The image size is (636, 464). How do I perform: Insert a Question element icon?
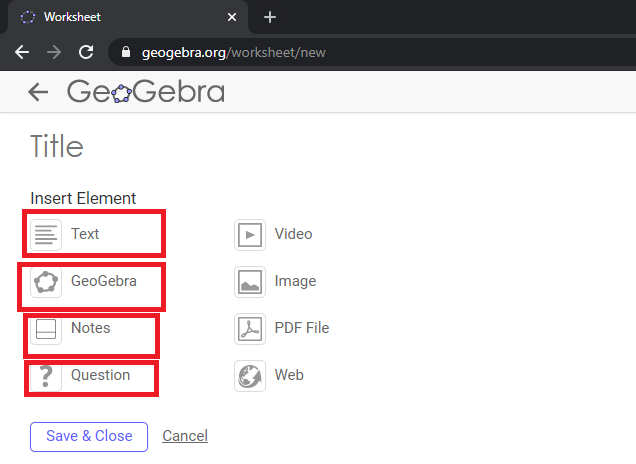pos(46,376)
